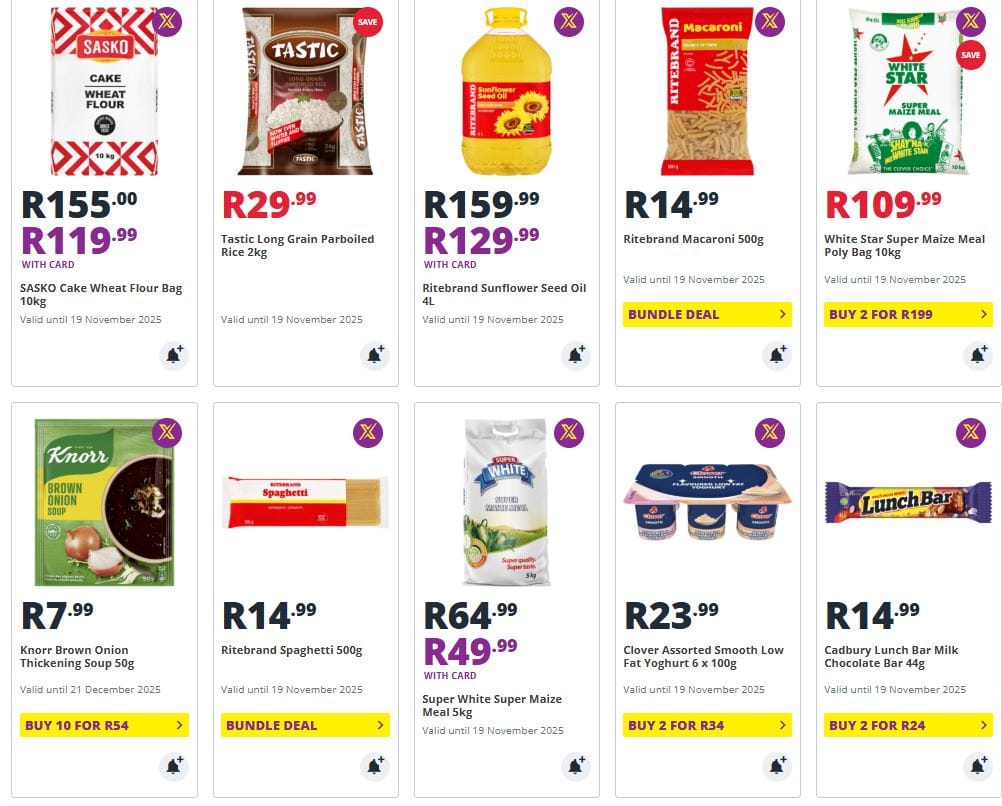Add price alert for SASKO Cake Wheat Flour
The image size is (1002, 806).
173,355
